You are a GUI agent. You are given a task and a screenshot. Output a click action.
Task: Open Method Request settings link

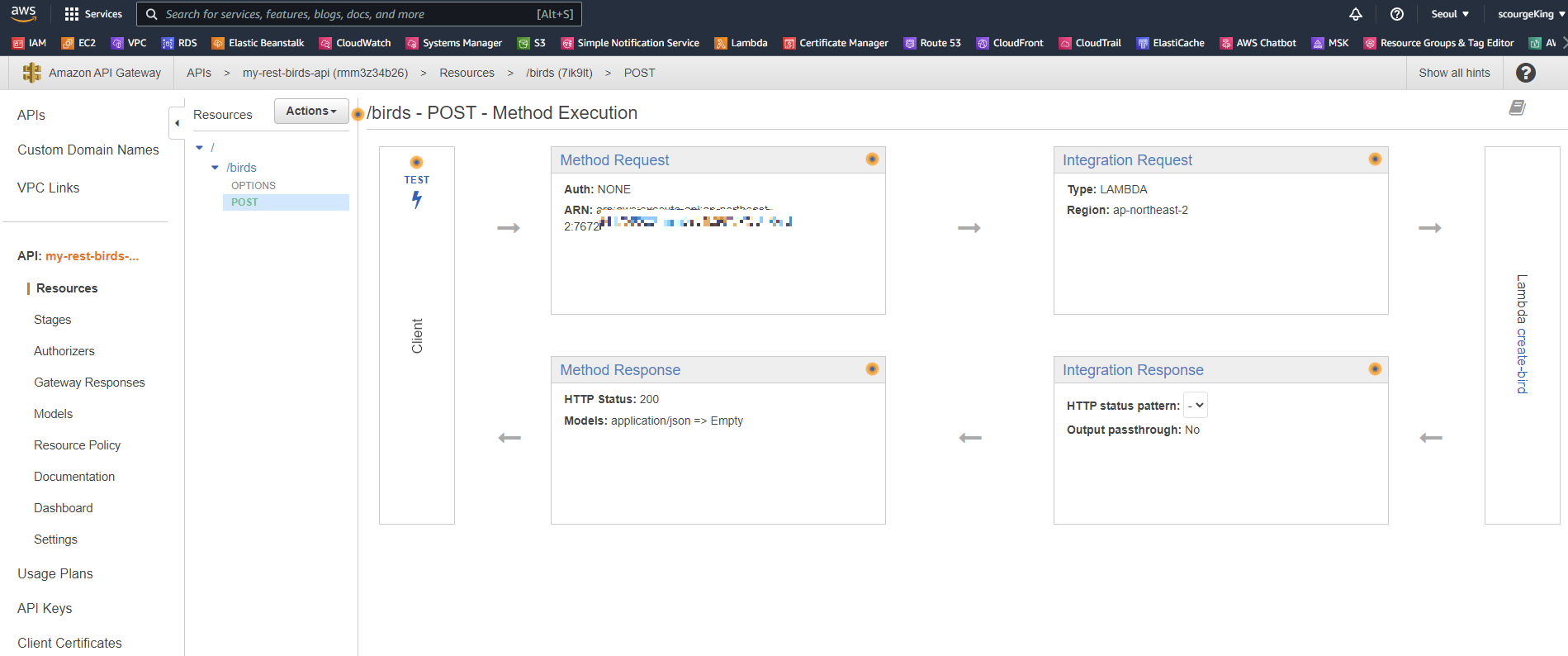tap(614, 160)
